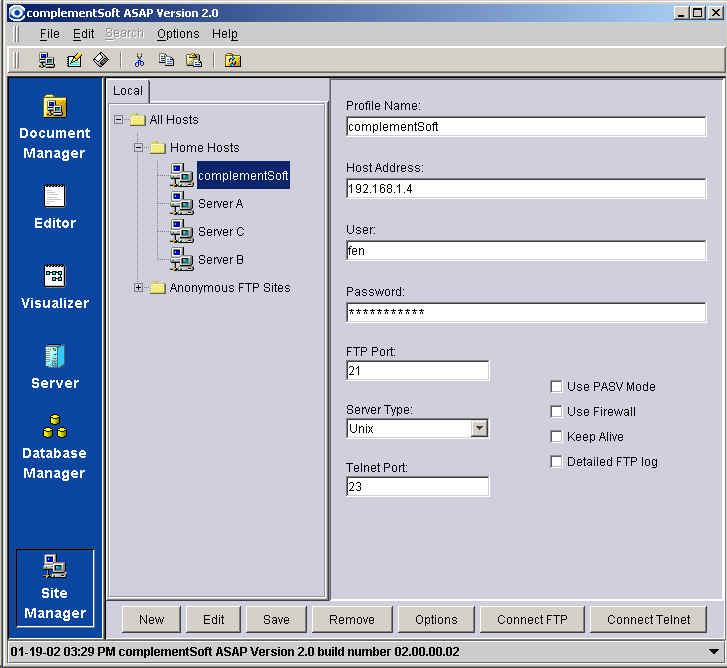Click the Host Address field

tap(526, 189)
